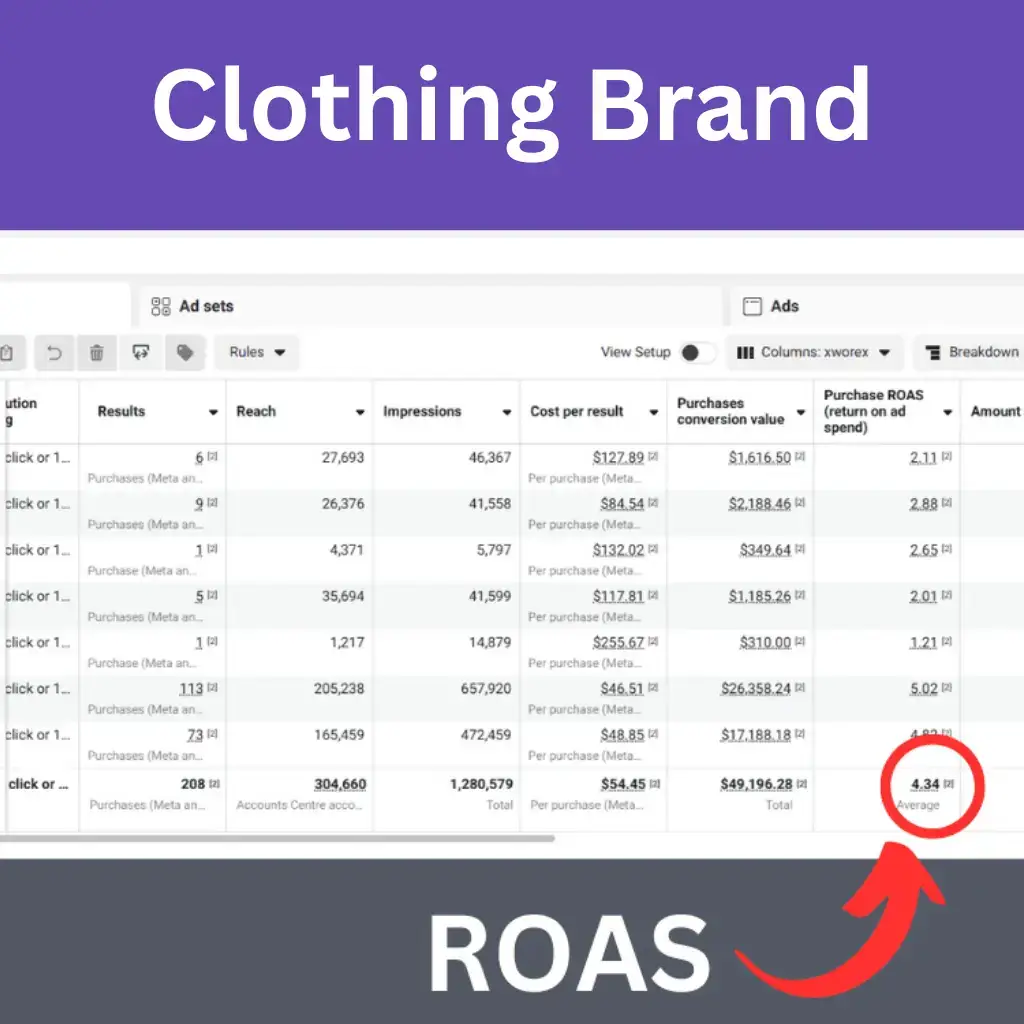1024x1024 pixels.
Task: Click conversion value $310.00
Action: [x=765, y=643]
